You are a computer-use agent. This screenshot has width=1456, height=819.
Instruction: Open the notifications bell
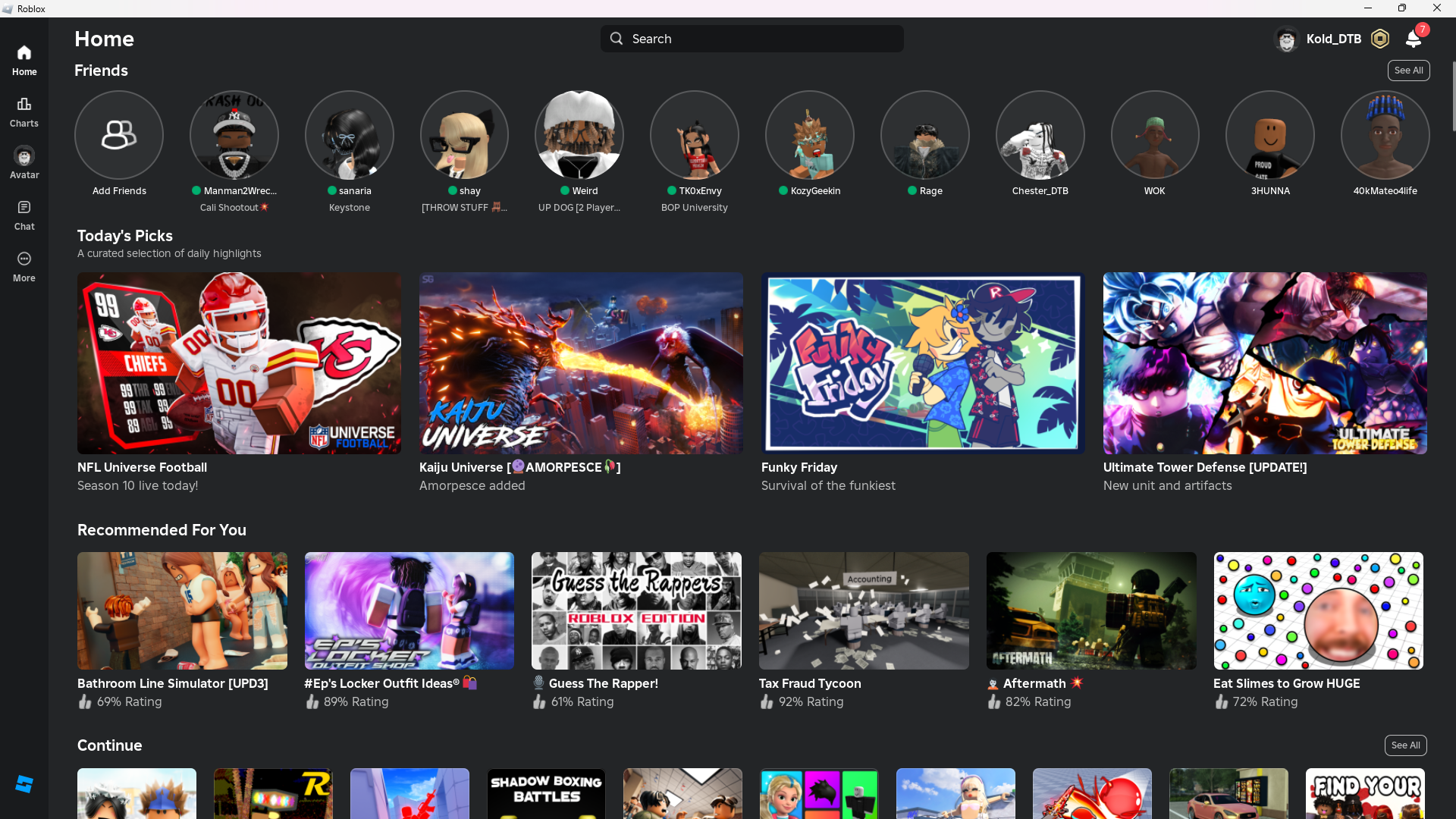pos(1414,39)
